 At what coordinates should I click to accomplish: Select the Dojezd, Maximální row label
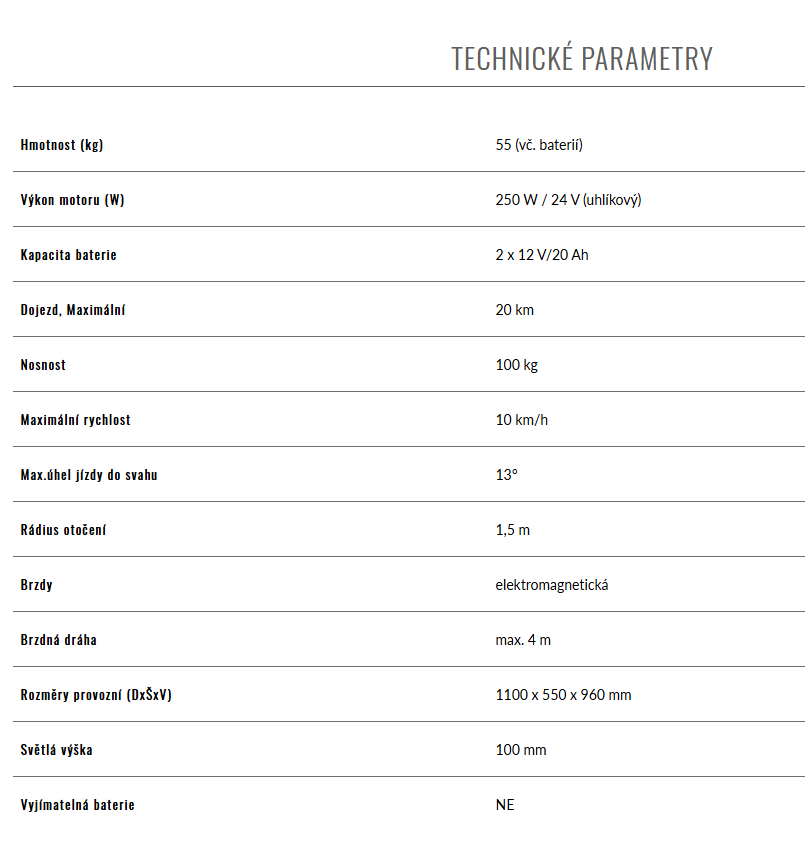(73, 310)
